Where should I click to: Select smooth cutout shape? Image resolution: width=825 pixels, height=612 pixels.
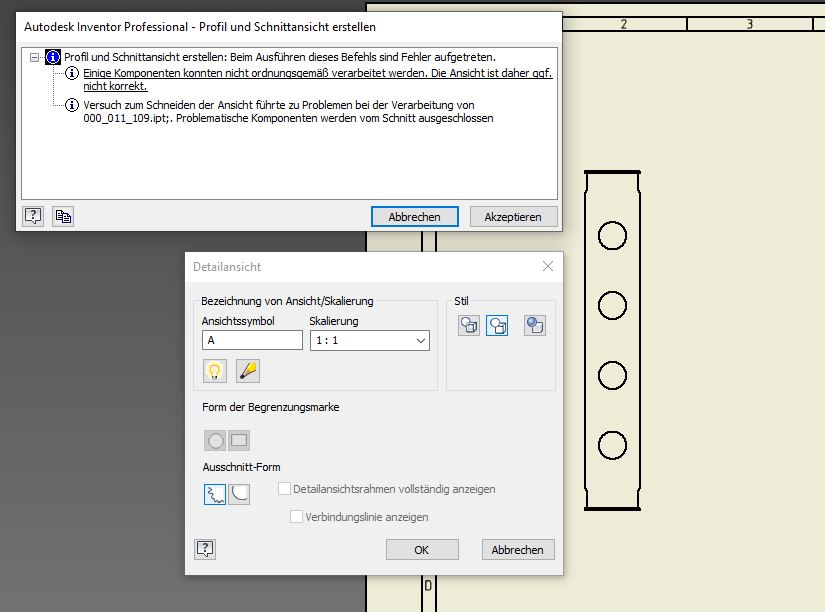coord(239,494)
